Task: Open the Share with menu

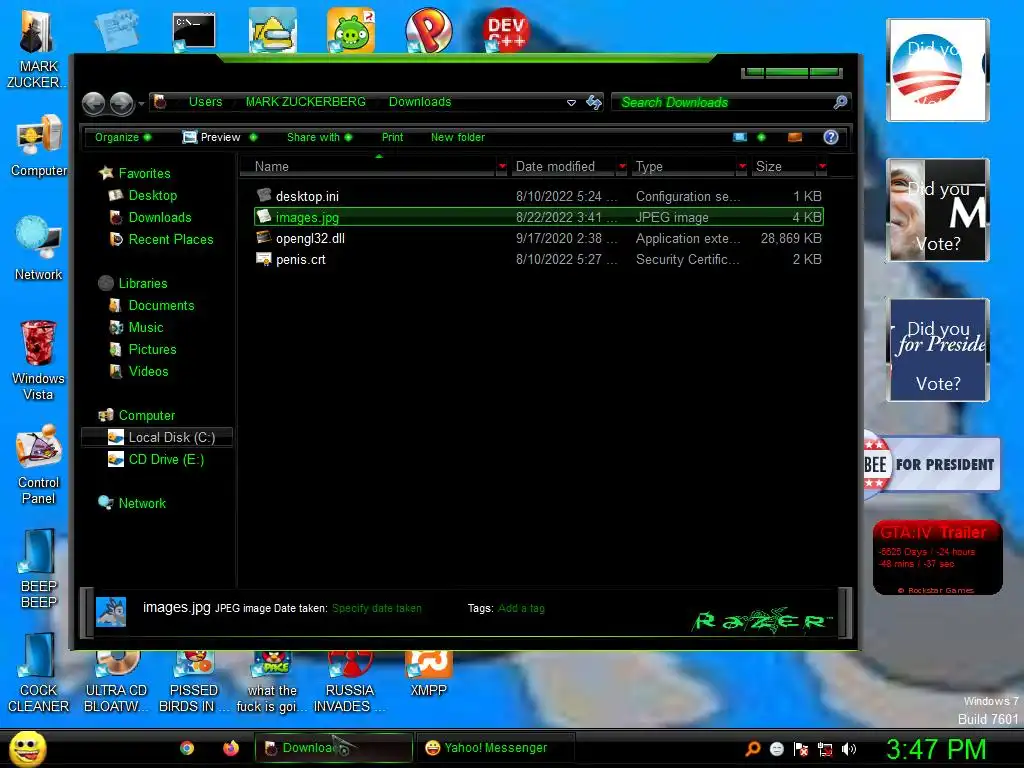Action: click(319, 137)
